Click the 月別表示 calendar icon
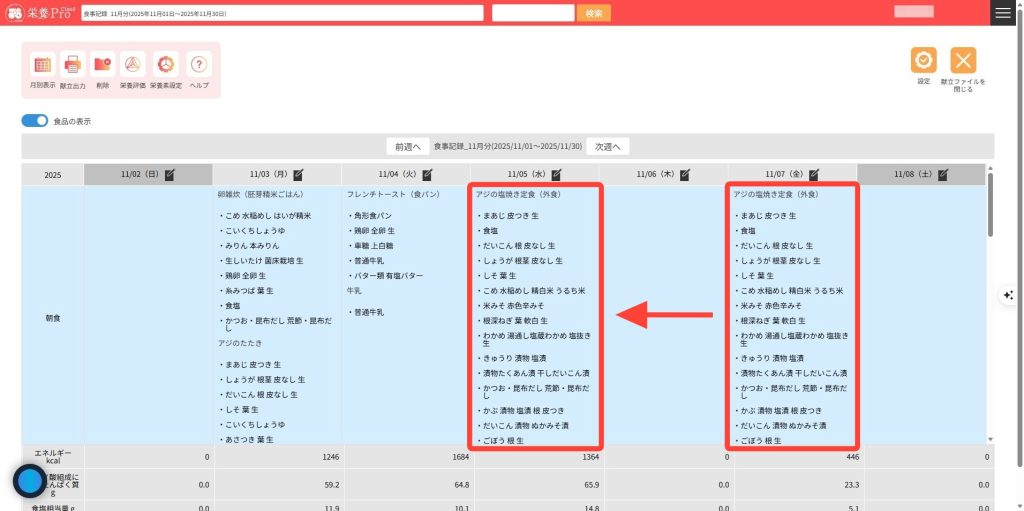This screenshot has width=1024, height=511. (x=43, y=65)
